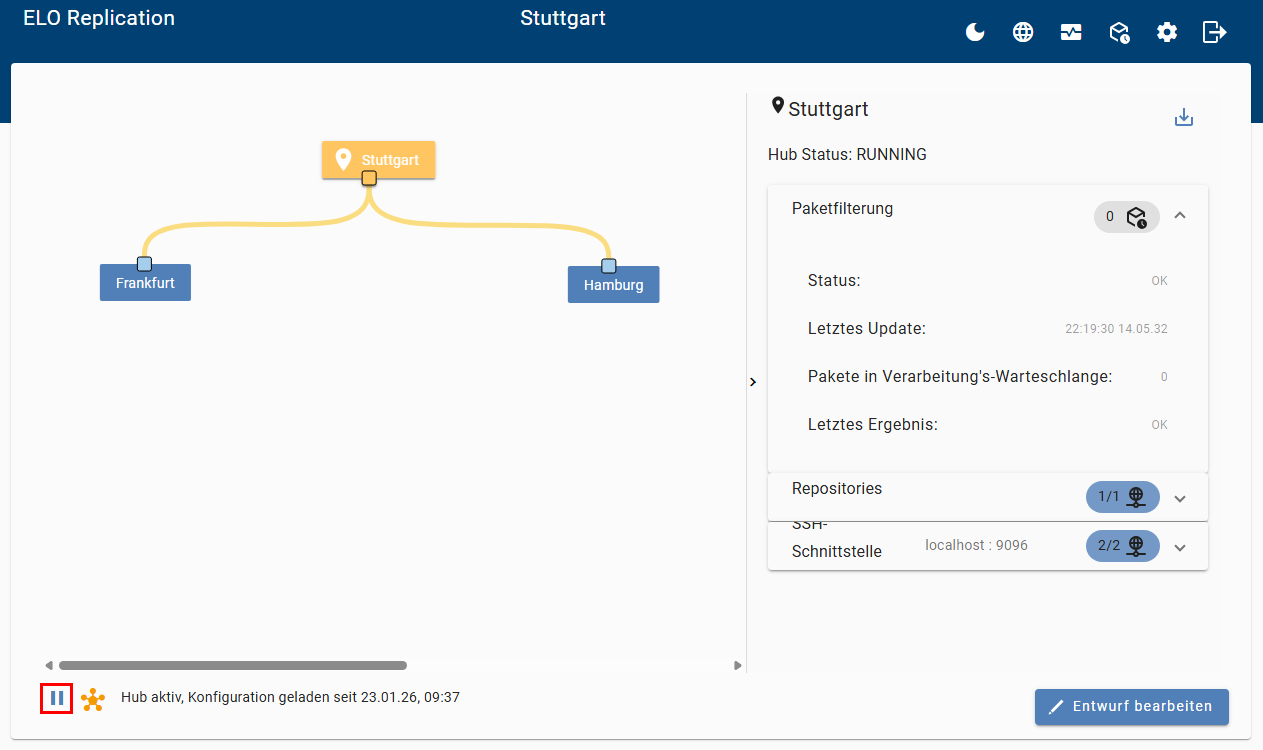This screenshot has height=750, width=1263.
Task: Open package schedule icon in header
Action: click(1119, 32)
